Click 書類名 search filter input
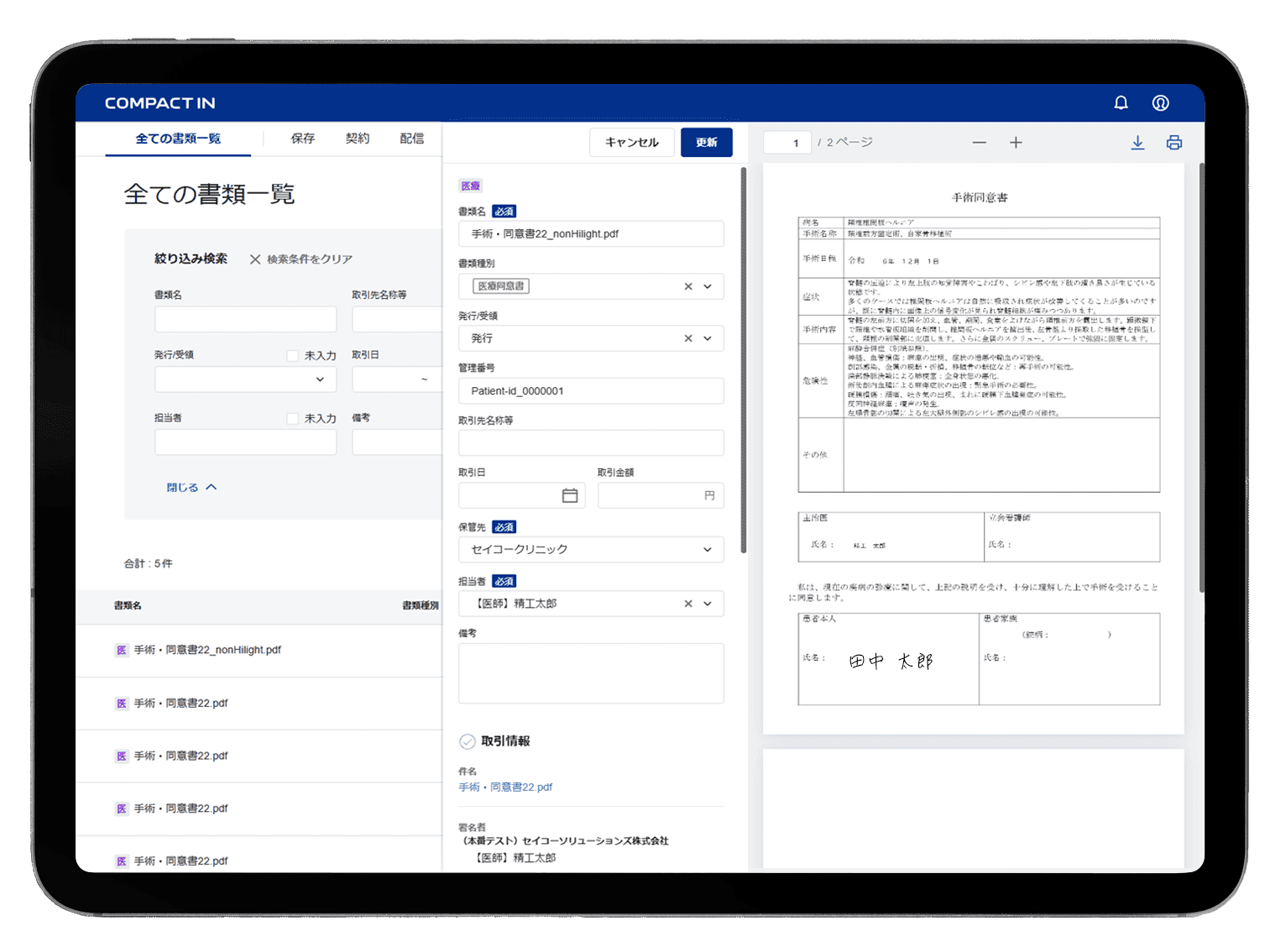The image size is (1286, 952). tap(245, 319)
